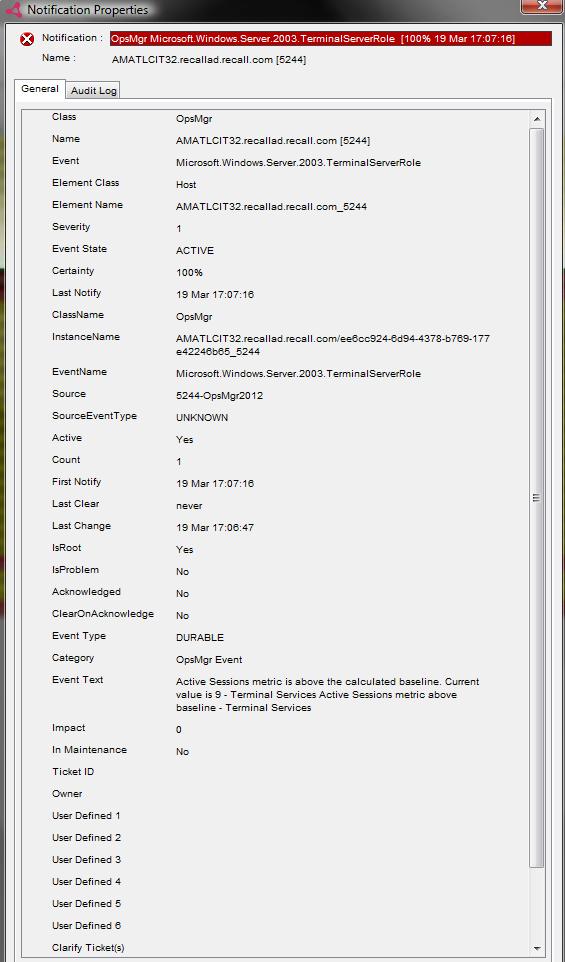Click the Count label
Image resolution: width=565 pixels, height=962 pixels.
click(66, 460)
